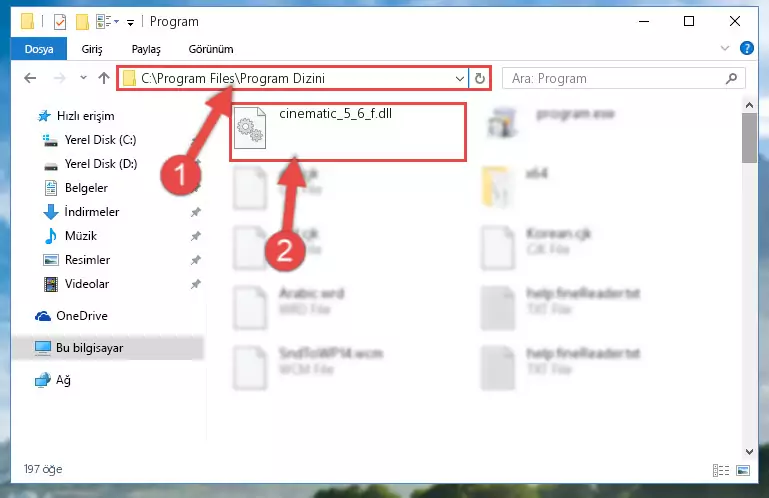Switch to large icons view icon

(x=743, y=471)
